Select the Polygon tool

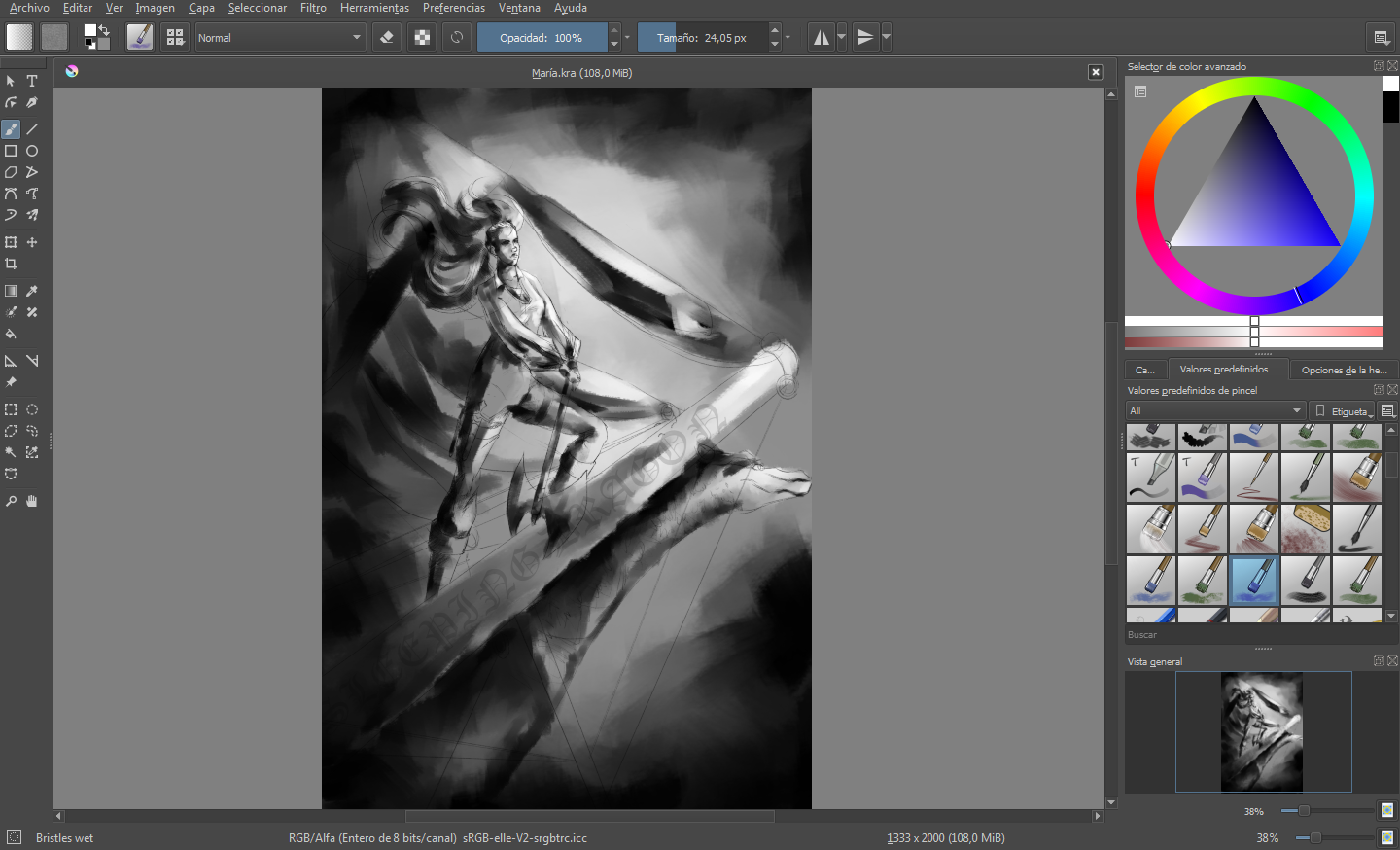click(11, 172)
